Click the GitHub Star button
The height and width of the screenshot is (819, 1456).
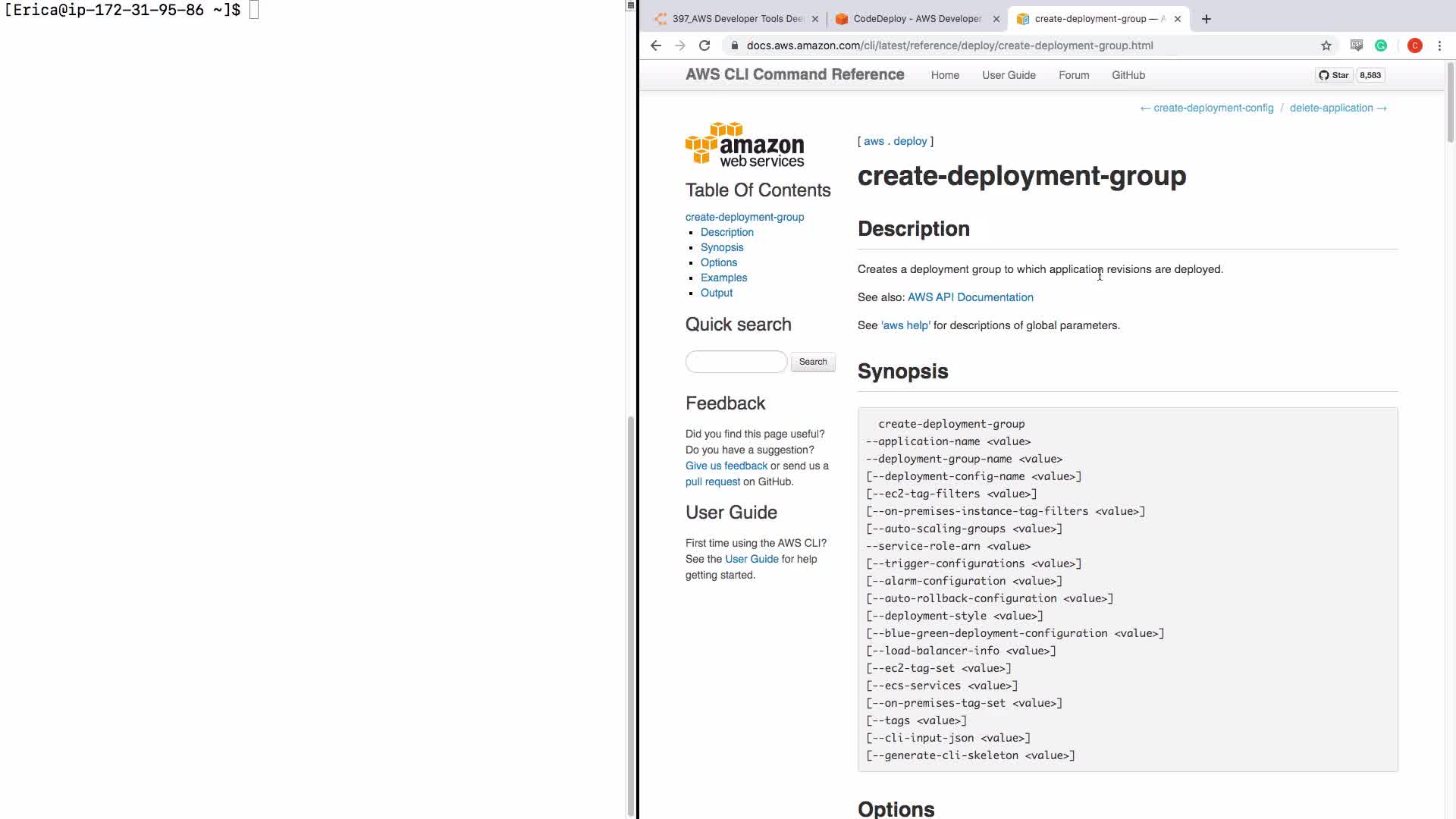click(x=1334, y=75)
